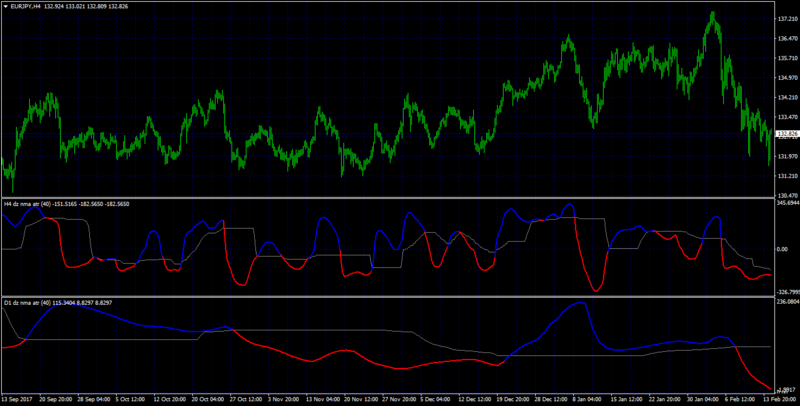Click the 12 Oct 20:00 time label

(169, 399)
